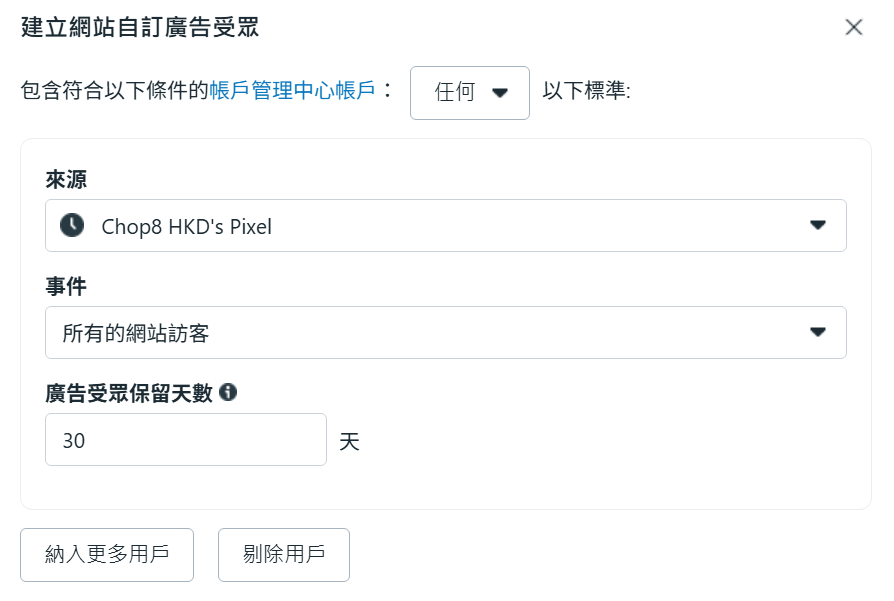
Task: Close the 建立網站自訂廣告受眾 dialog
Action: tap(853, 27)
